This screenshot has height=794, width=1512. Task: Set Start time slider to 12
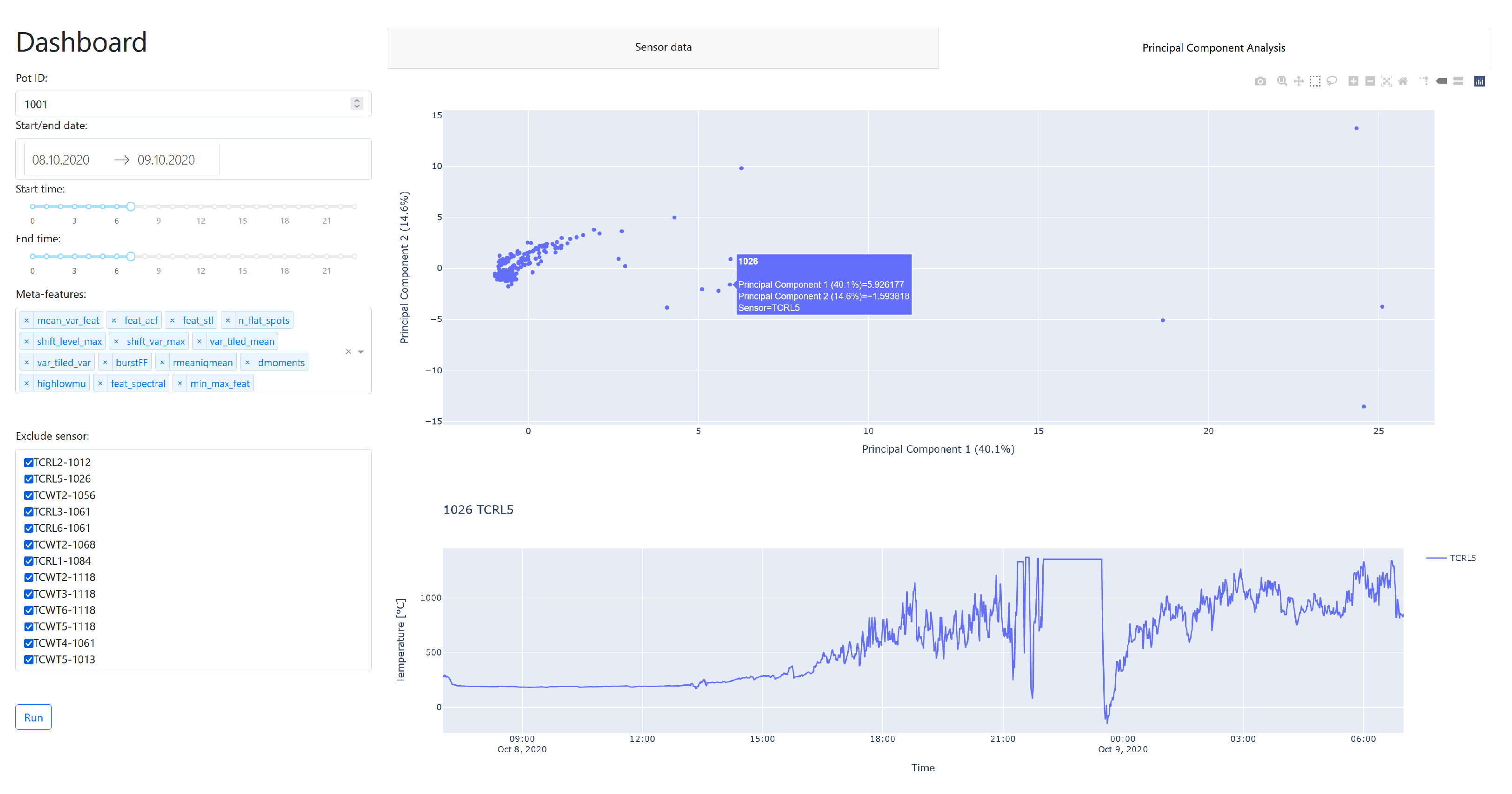pos(201,206)
